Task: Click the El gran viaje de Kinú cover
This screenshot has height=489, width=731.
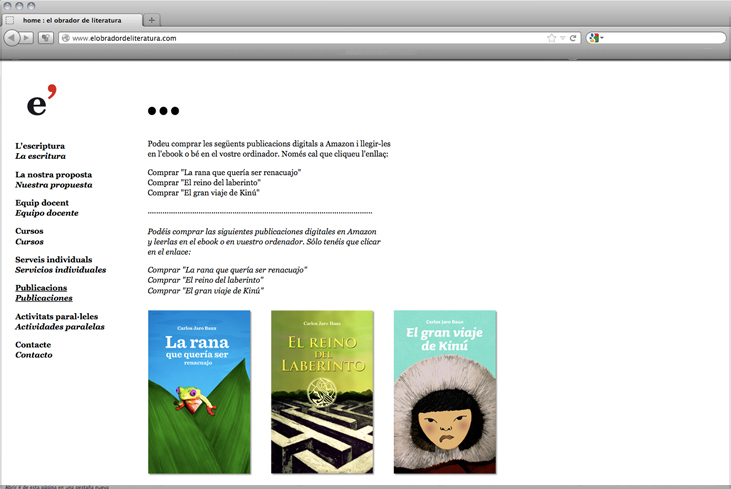Action: [x=445, y=392]
